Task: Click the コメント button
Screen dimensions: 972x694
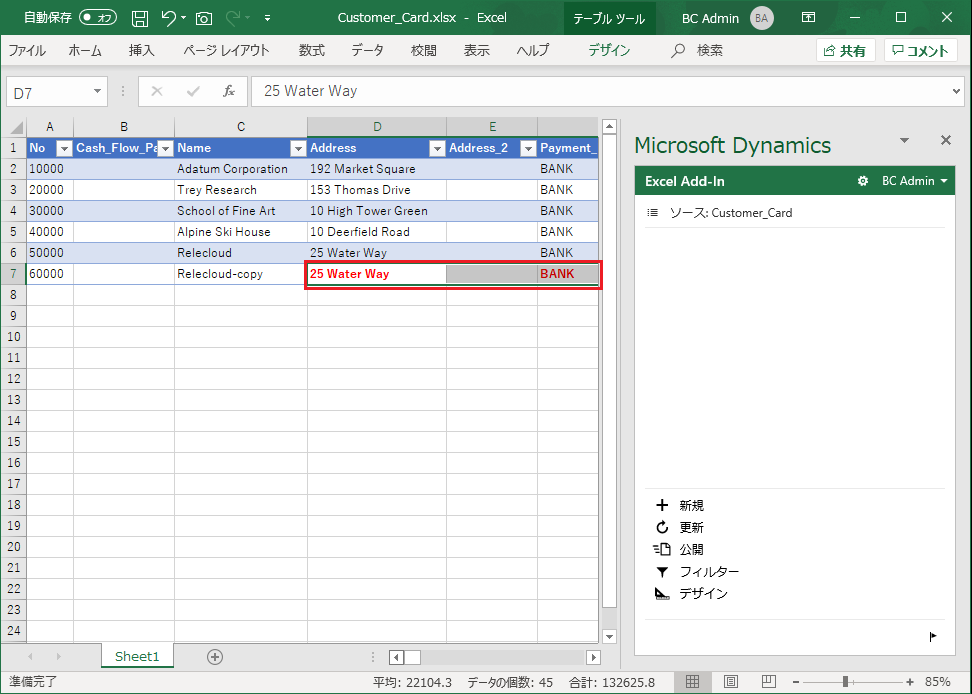Action: tap(921, 51)
